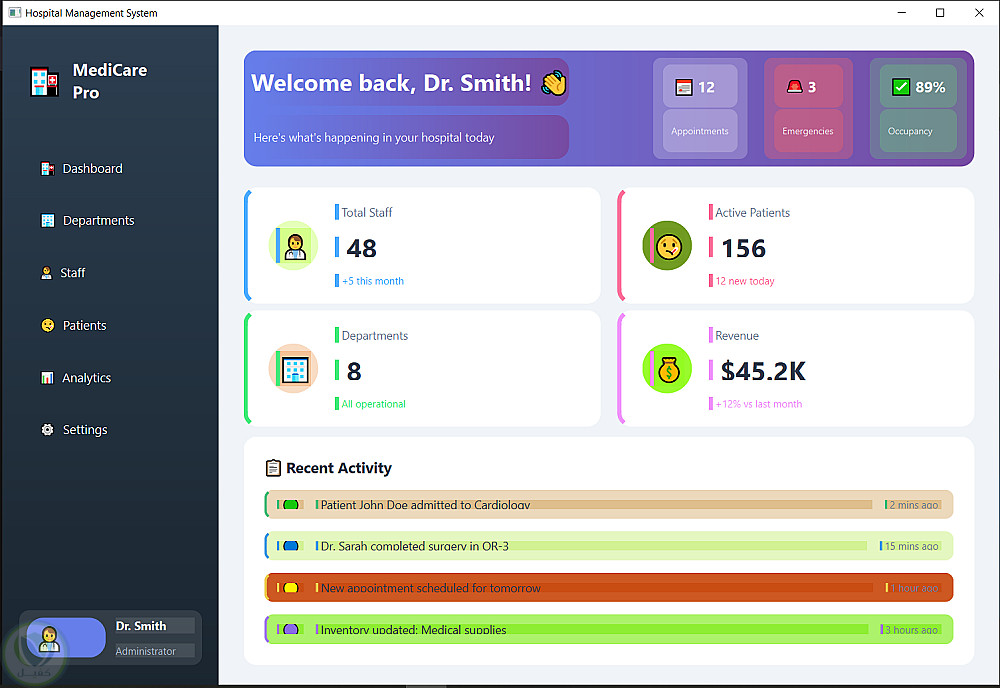Click the Appointments stat tile label
The image size is (1000, 688).
700,131
